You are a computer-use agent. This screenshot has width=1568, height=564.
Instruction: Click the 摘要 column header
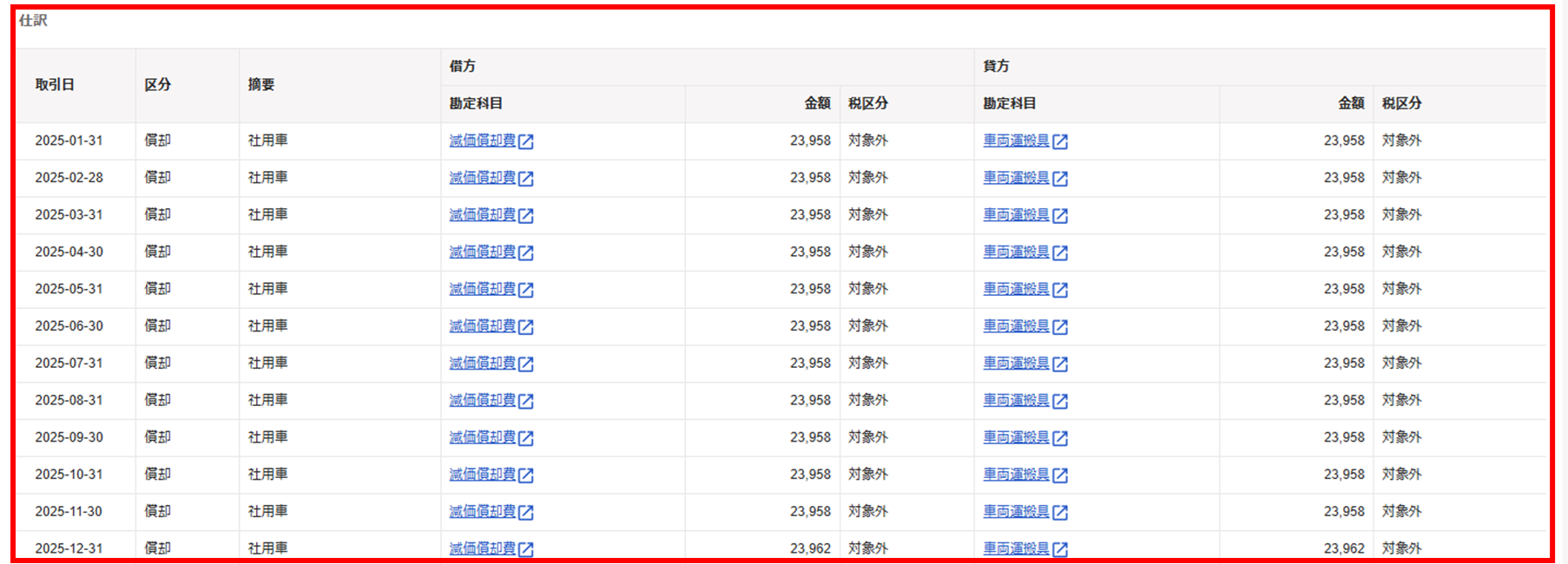[261, 85]
